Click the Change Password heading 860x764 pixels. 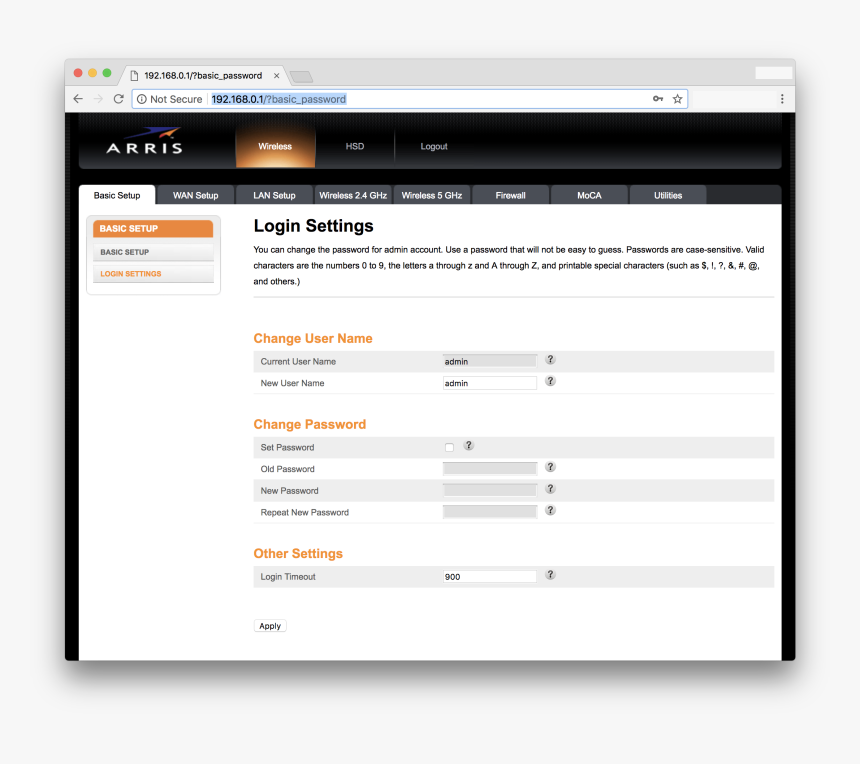coord(309,425)
